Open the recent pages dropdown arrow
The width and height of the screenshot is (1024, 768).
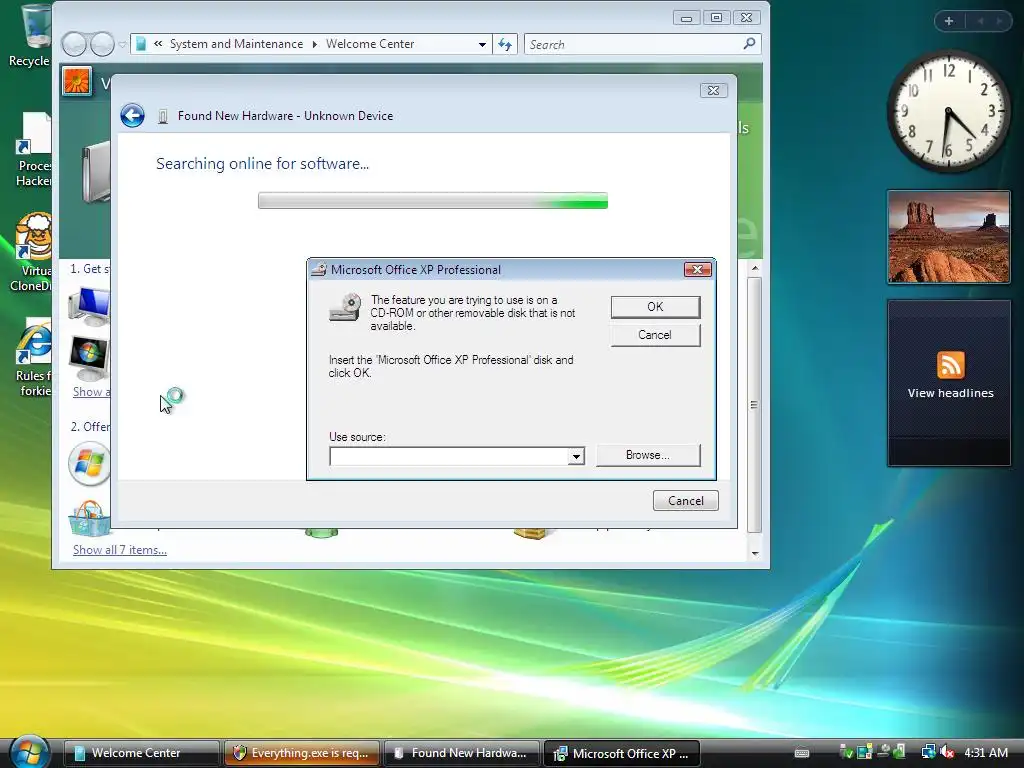coord(122,45)
